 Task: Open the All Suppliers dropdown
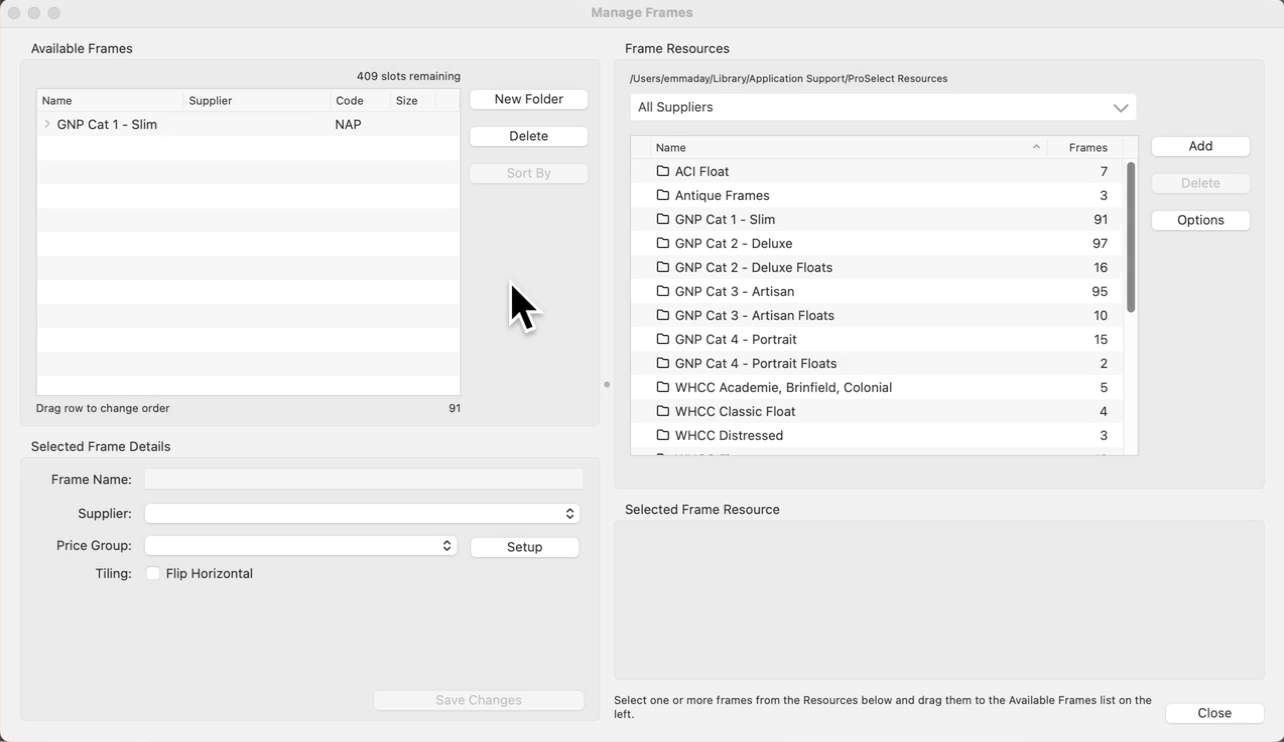tap(883, 107)
